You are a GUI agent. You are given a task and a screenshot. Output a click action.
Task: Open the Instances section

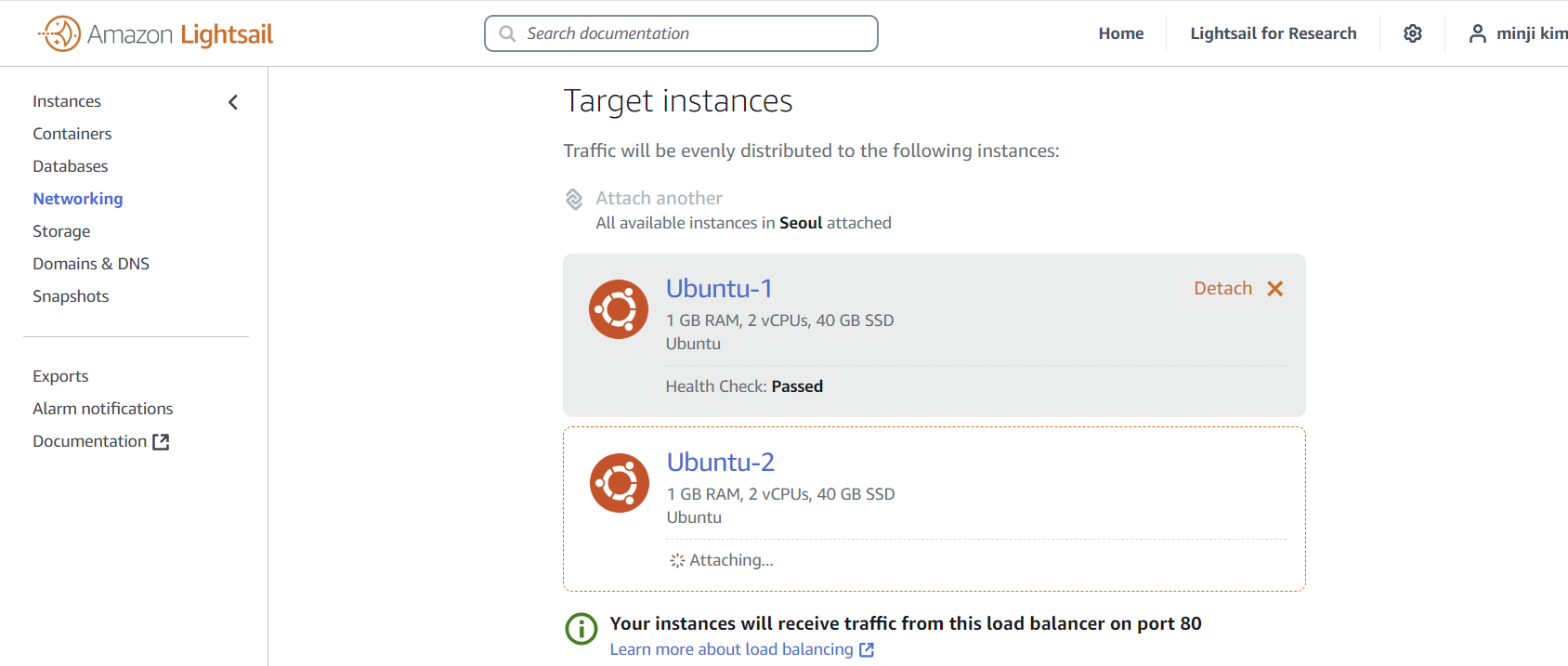coord(67,101)
